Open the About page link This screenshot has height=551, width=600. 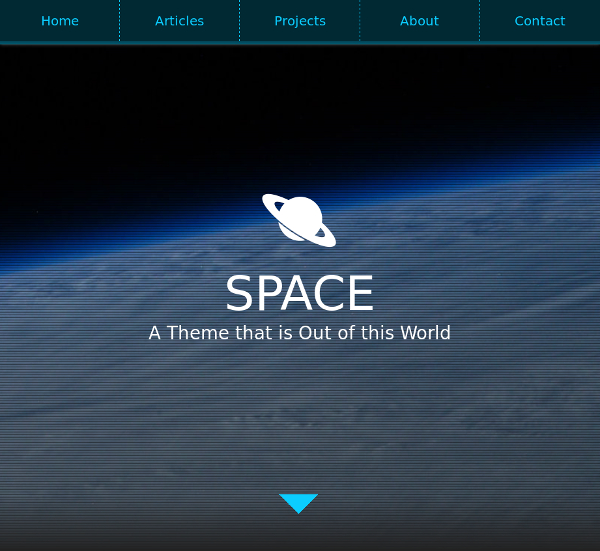click(x=419, y=21)
